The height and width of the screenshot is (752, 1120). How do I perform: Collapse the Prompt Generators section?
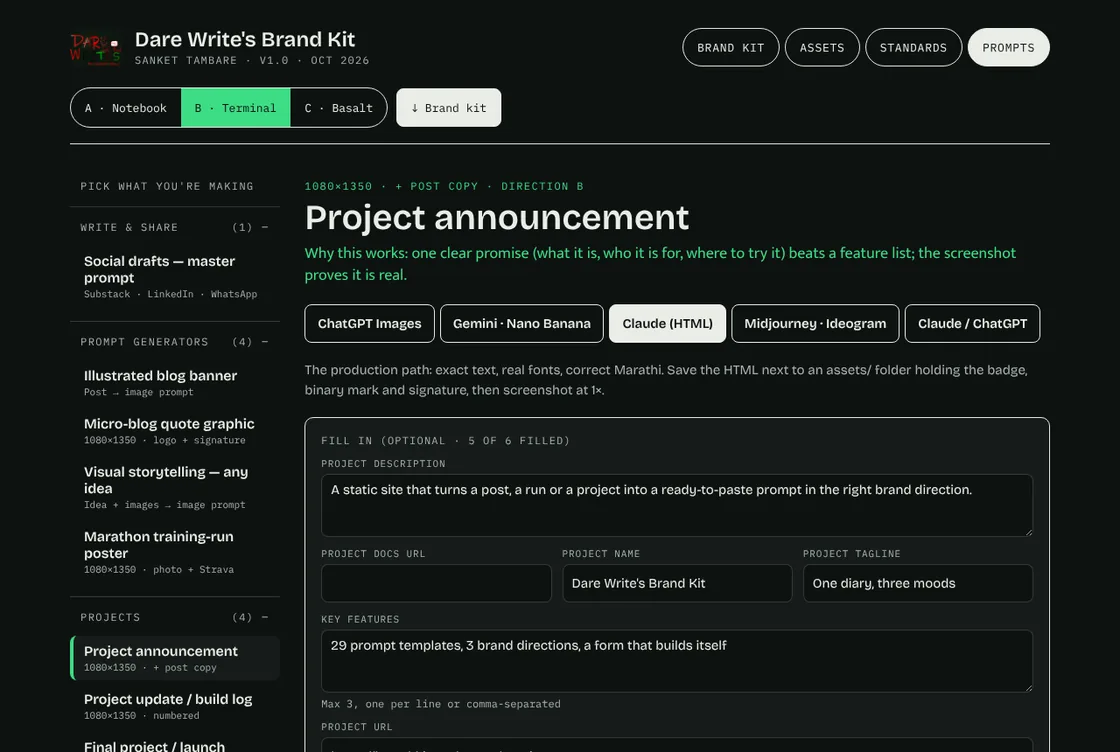265,342
